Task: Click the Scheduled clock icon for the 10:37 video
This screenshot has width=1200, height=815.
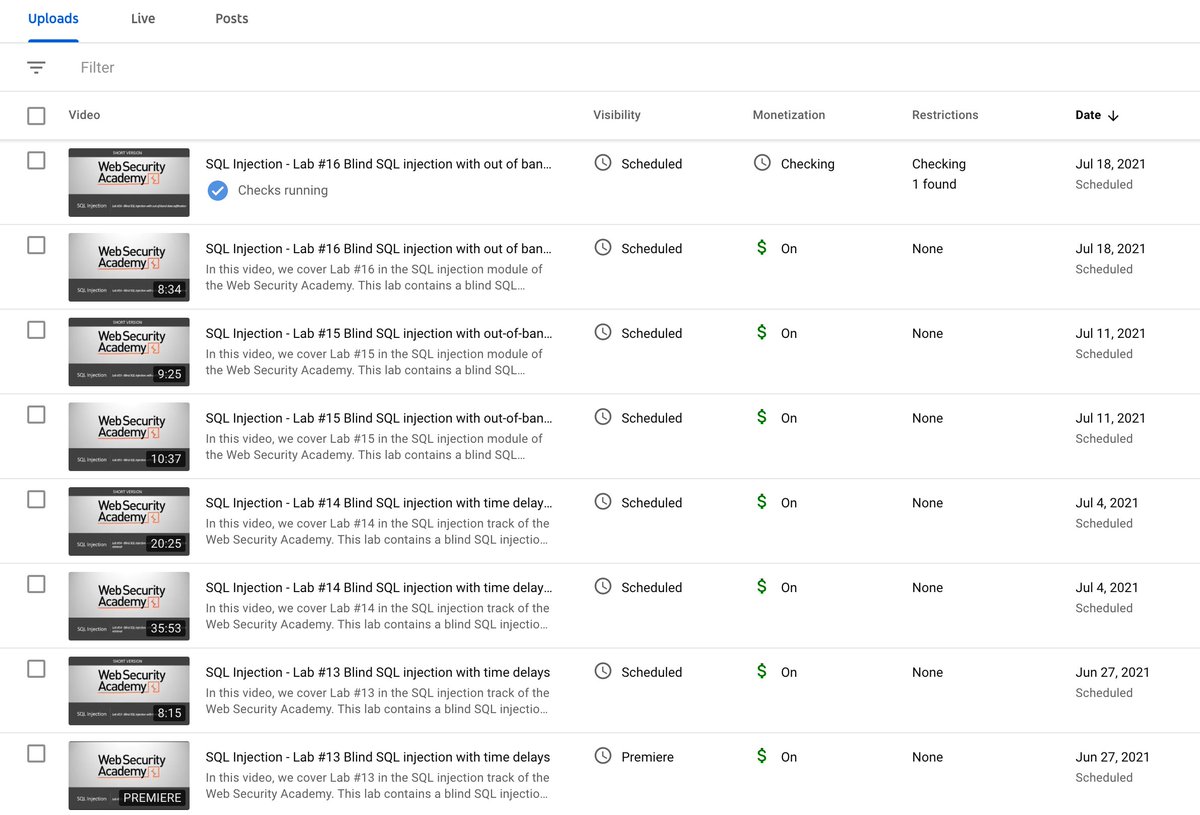Action: pyautogui.click(x=603, y=417)
